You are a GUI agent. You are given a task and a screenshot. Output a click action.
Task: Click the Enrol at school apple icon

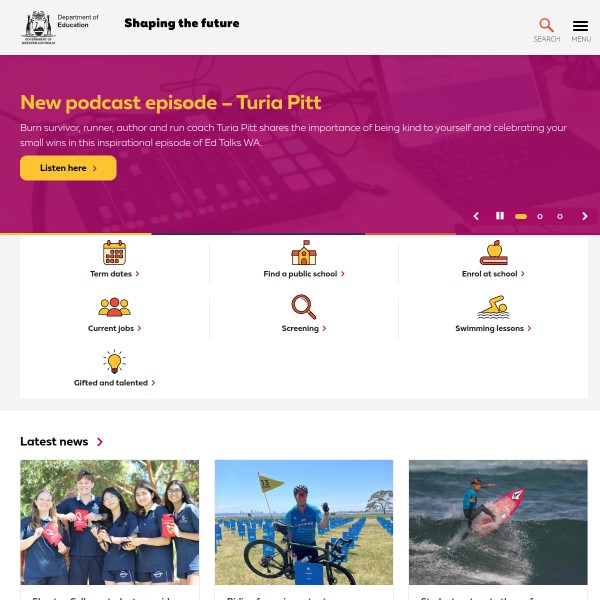click(493, 253)
